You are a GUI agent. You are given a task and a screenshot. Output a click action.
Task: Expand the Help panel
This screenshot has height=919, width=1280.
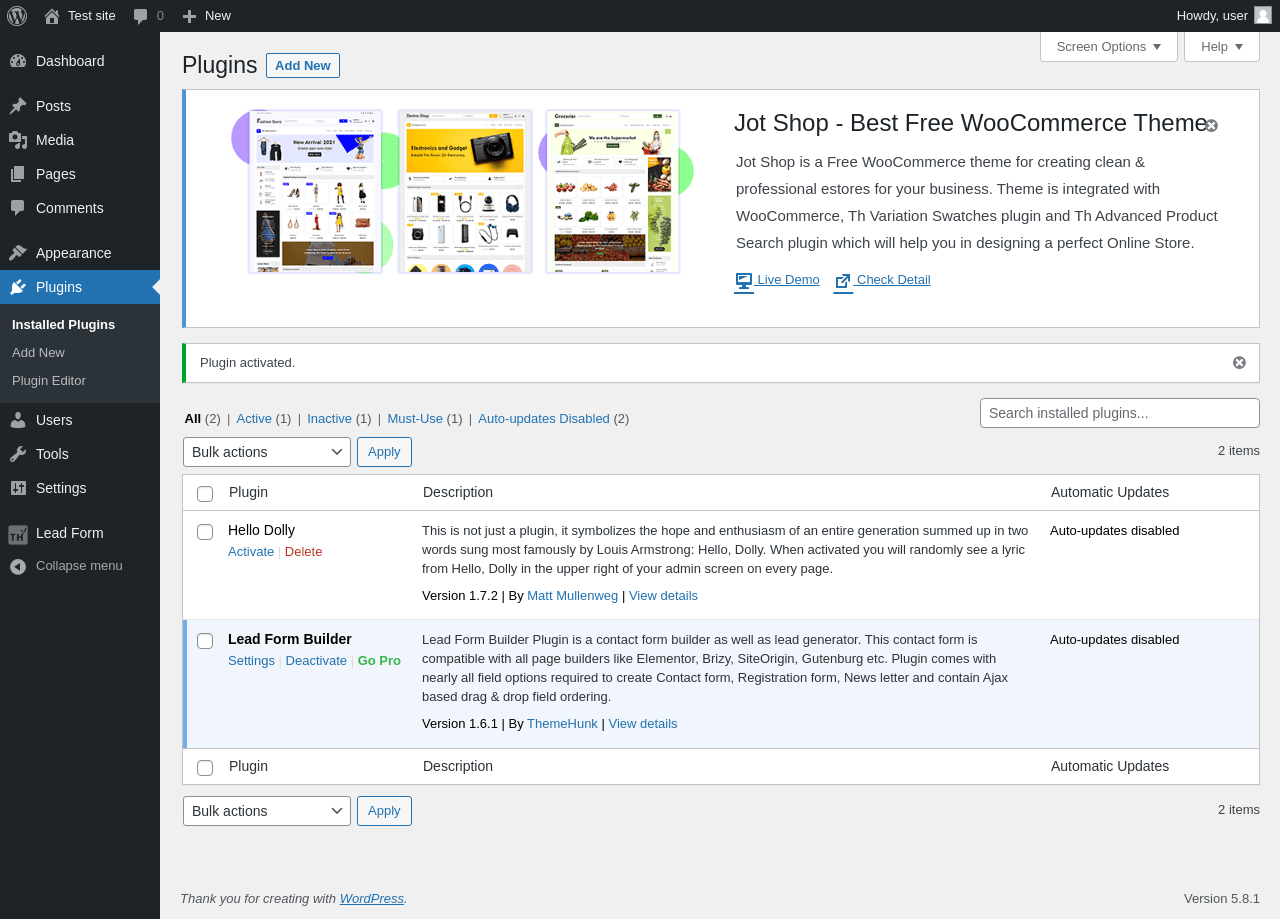click(x=1222, y=47)
